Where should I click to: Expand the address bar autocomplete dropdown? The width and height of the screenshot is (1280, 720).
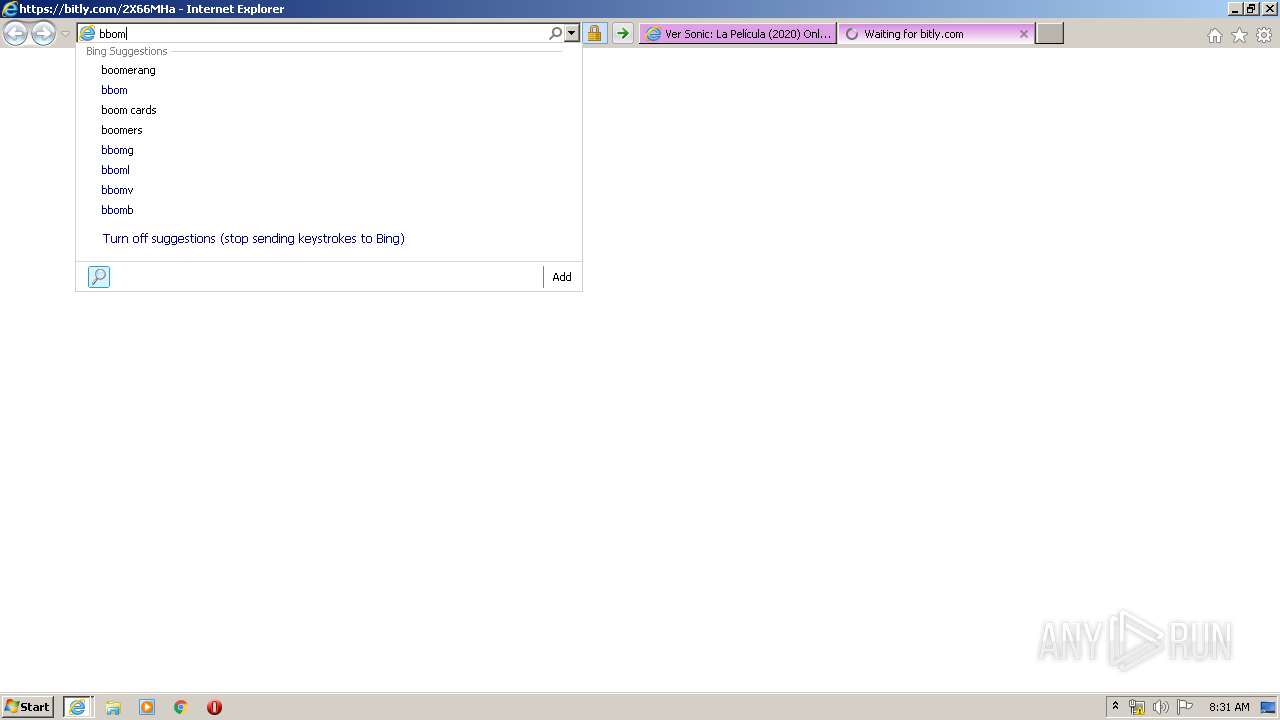(572, 33)
